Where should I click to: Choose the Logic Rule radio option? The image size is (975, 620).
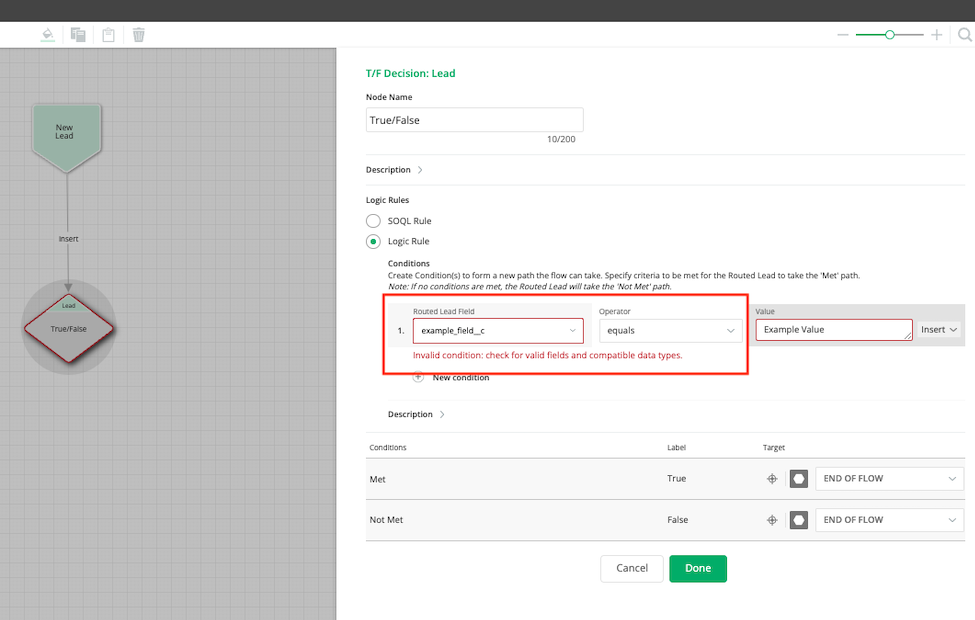[x=373, y=241]
